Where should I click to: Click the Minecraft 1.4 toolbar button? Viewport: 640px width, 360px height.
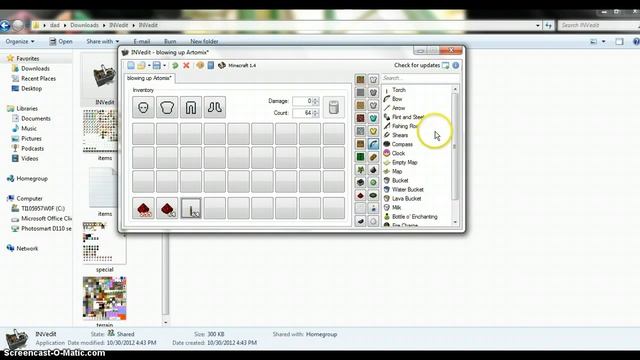237,65
